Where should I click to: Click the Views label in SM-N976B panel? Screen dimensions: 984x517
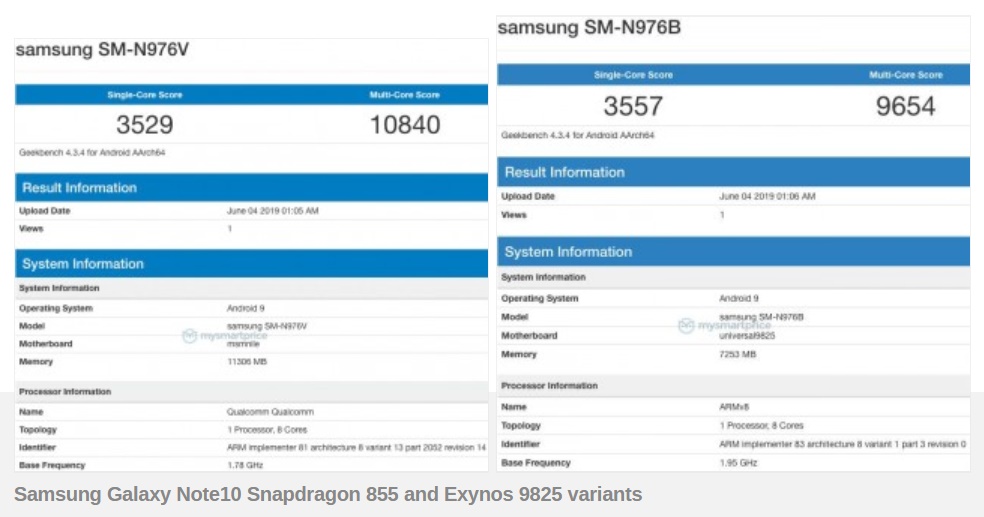click(513, 215)
